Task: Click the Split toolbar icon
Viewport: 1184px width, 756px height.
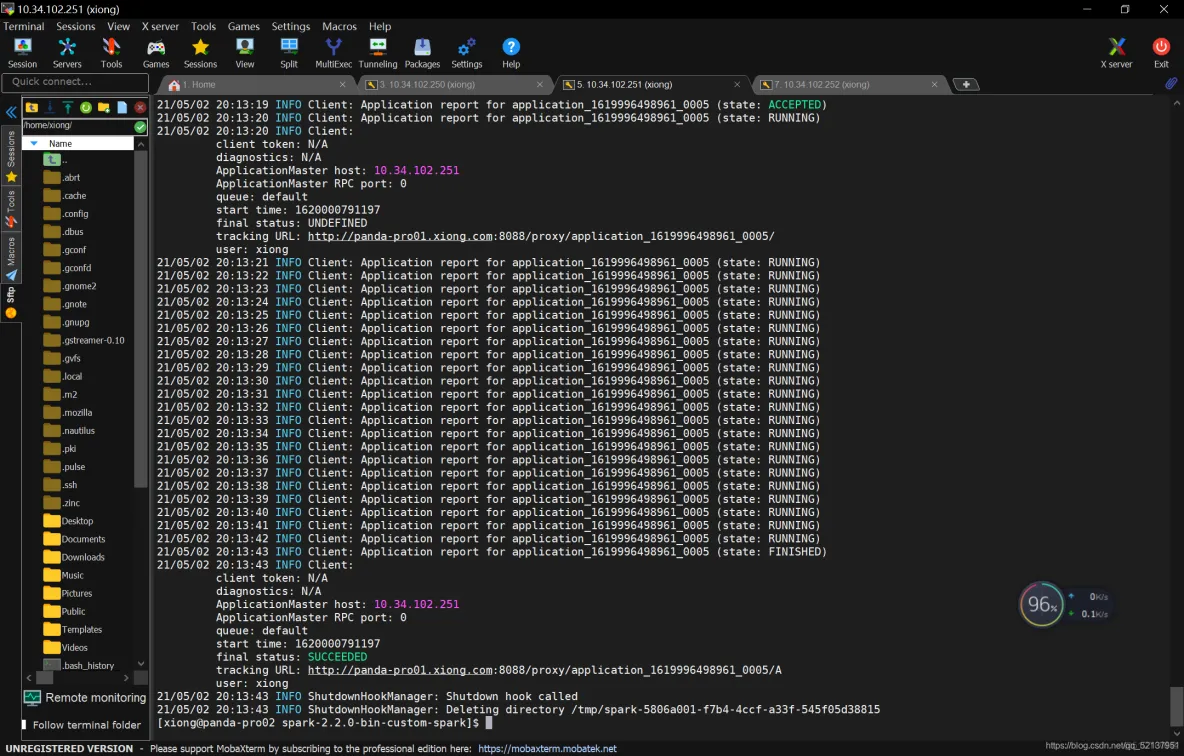Action: 289,53
